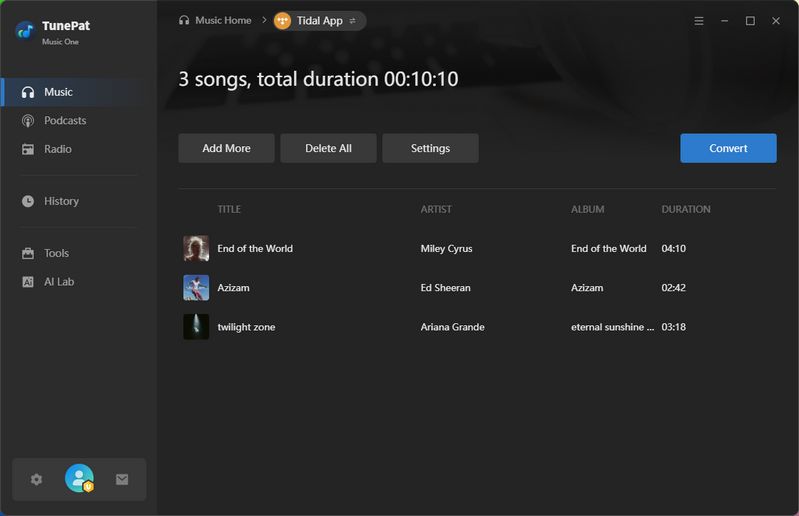Click the ALBUM column header
The width and height of the screenshot is (799, 516).
pos(588,209)
